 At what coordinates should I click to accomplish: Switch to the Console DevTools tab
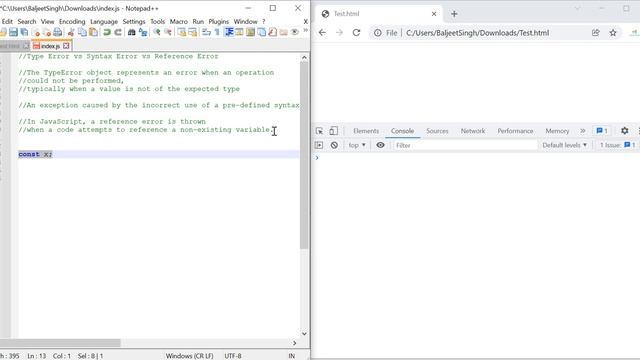coord(402,131)
